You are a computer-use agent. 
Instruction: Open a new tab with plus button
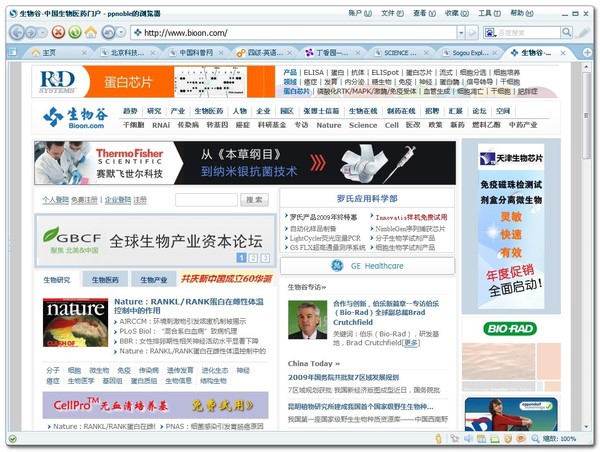(x=587, y=52)
